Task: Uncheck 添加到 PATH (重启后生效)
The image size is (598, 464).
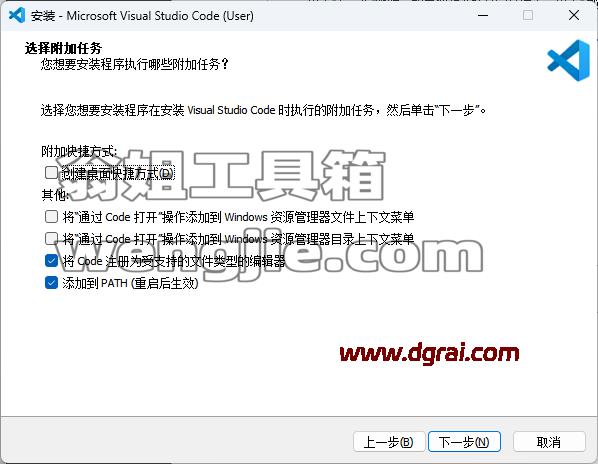Action: [x=51, y=283]
